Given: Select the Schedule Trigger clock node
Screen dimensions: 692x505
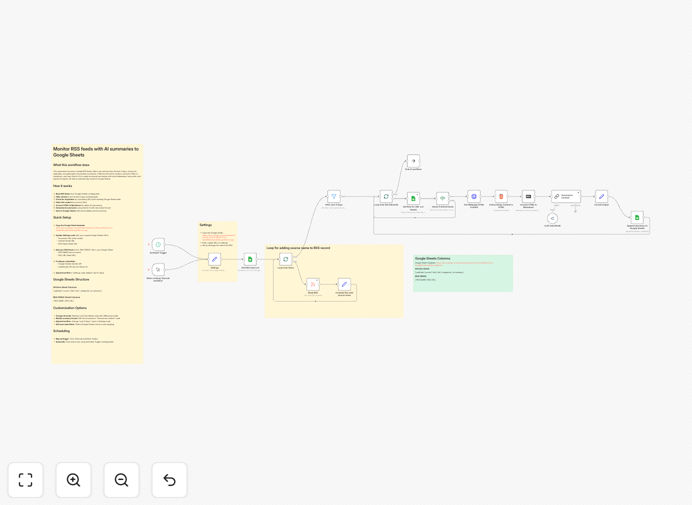Looking at the screenshot, I should pyautogui.click(x=158, y=244).
